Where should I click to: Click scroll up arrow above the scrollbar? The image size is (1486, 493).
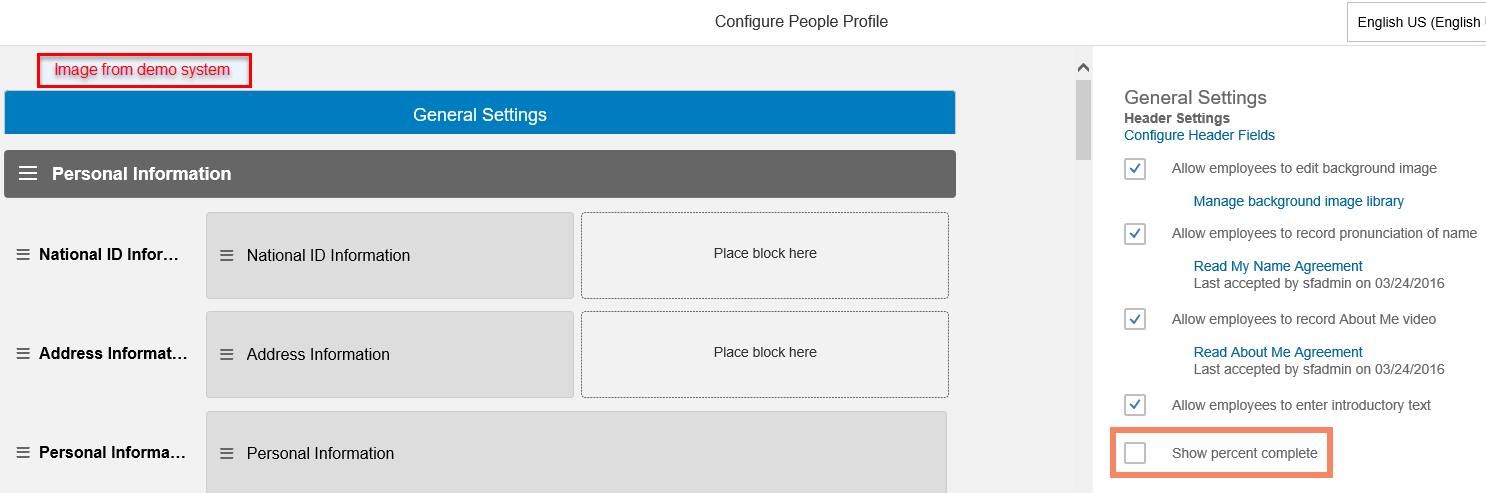pyautogui.click(x=1082, y=68)
